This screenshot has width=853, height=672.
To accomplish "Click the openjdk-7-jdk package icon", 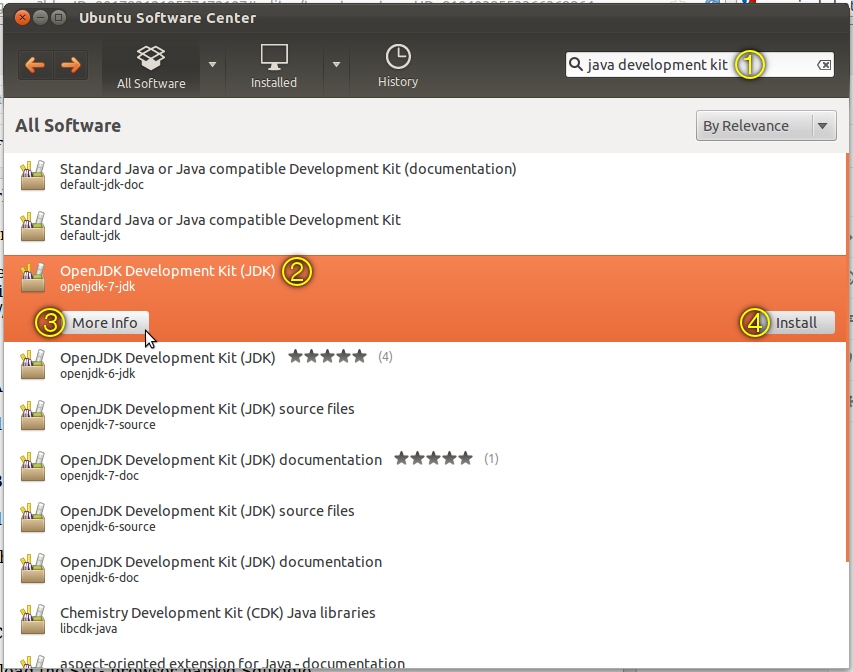I will click(33, 278).
